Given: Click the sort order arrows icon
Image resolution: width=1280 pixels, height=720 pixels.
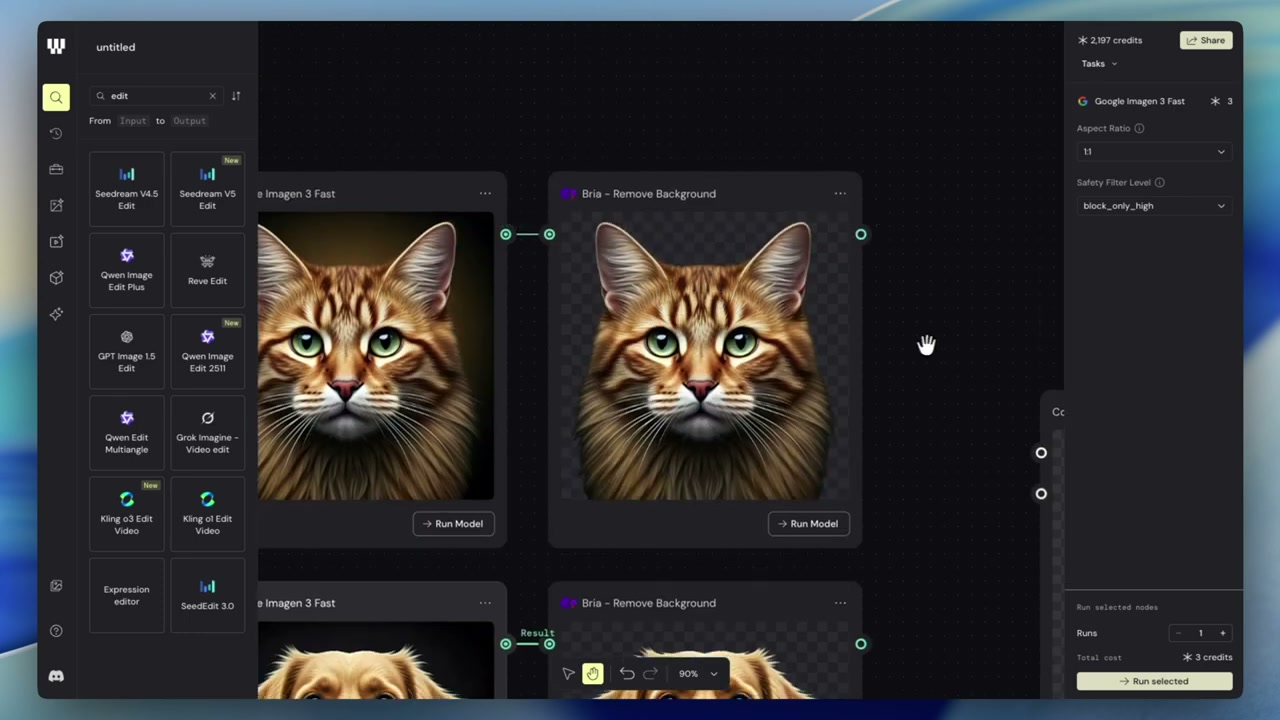Looking at the screenshot, I should [236, 96].
